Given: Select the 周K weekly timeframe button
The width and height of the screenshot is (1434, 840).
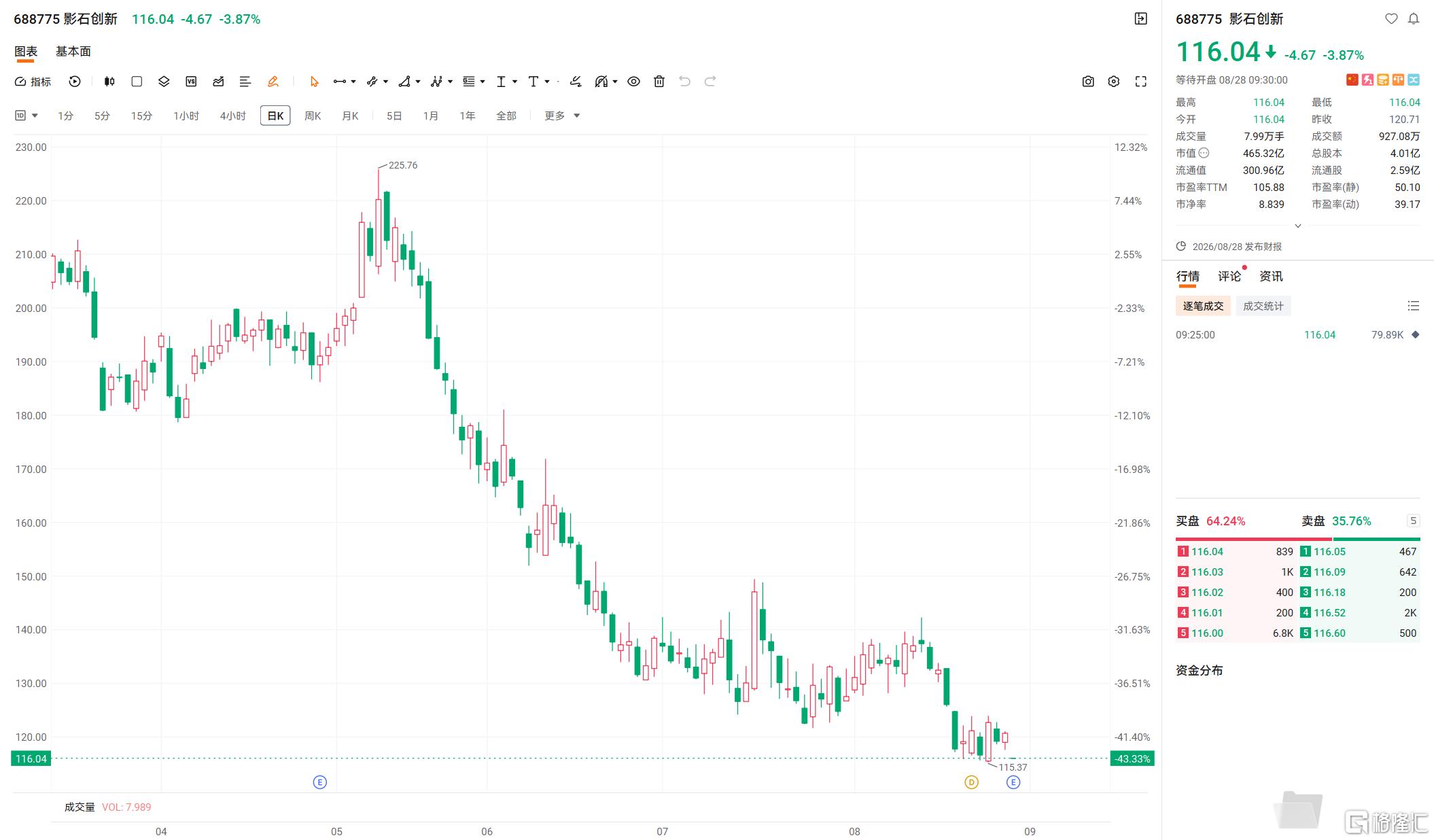Looking at the screenshot, I should [313, 116].
